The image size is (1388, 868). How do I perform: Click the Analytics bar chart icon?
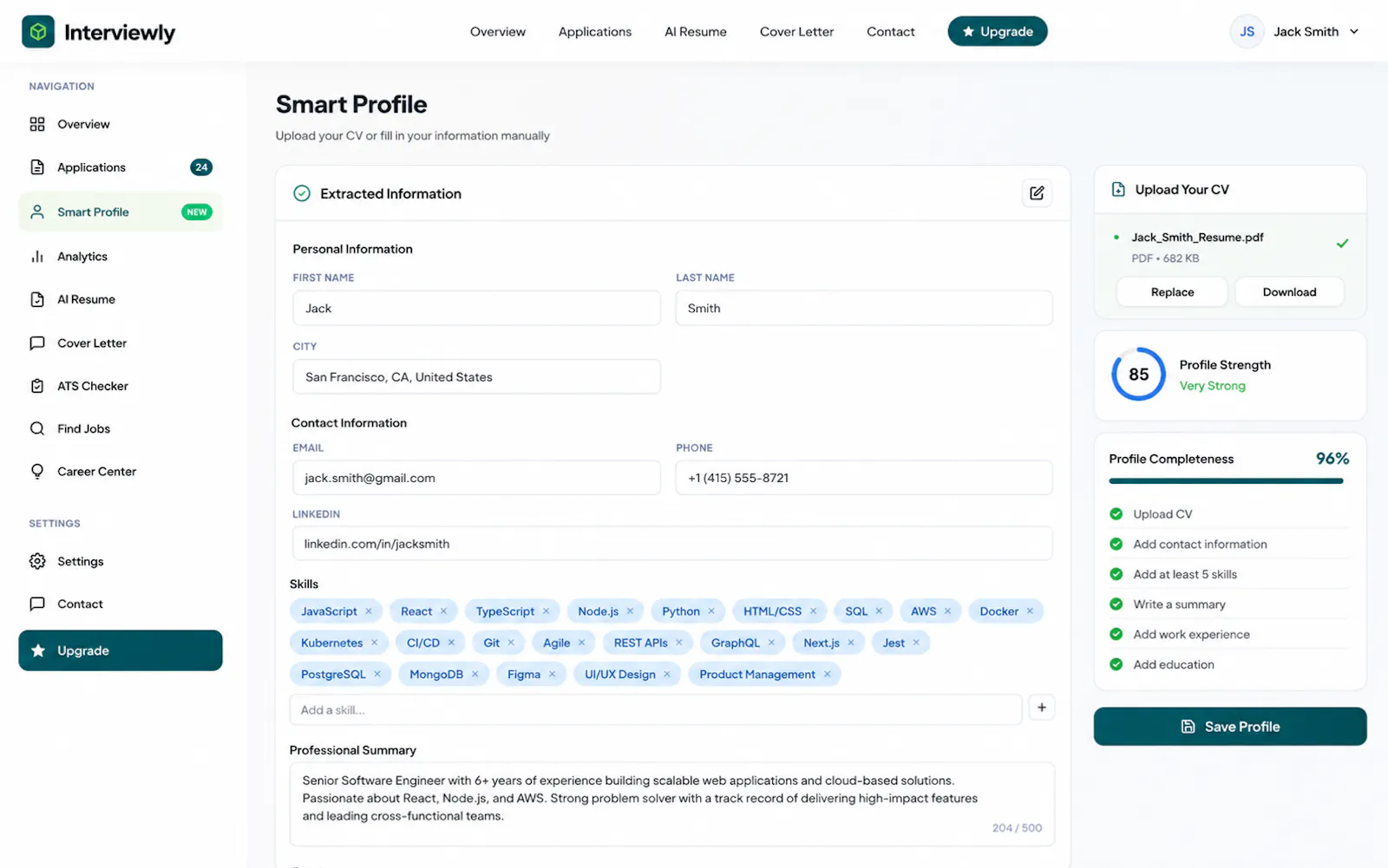[37, 257]
